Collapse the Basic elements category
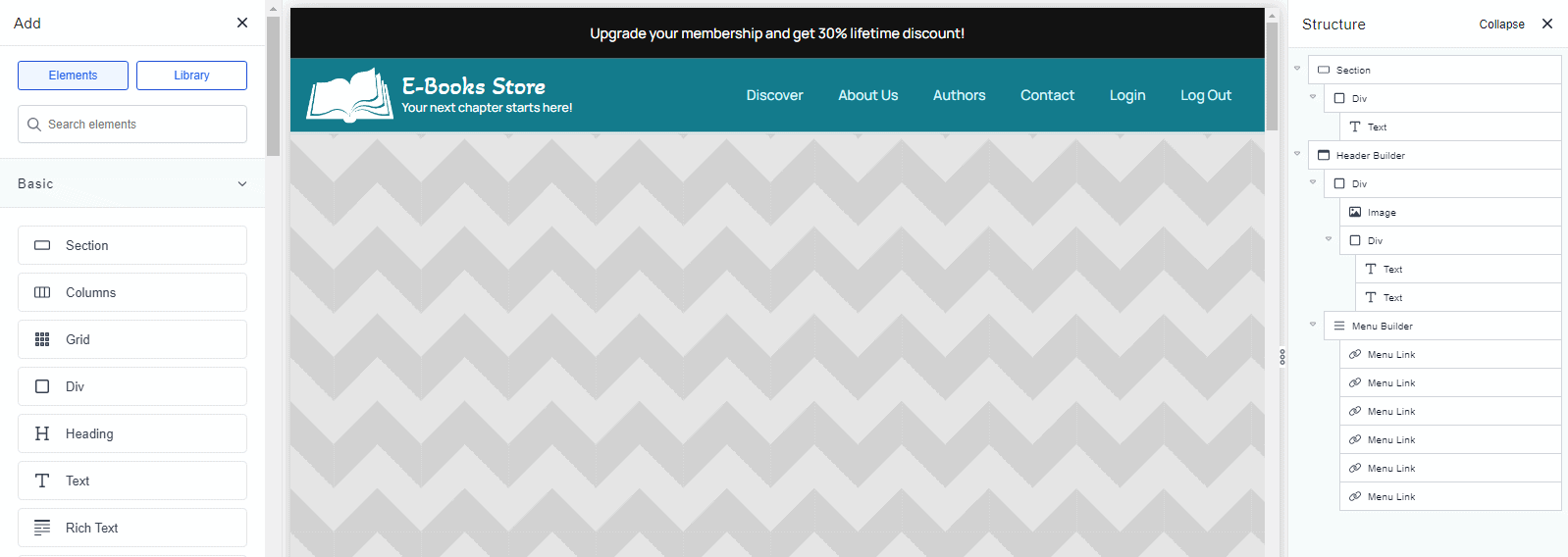Screen dimensions: 1568x557 point(242,183)
